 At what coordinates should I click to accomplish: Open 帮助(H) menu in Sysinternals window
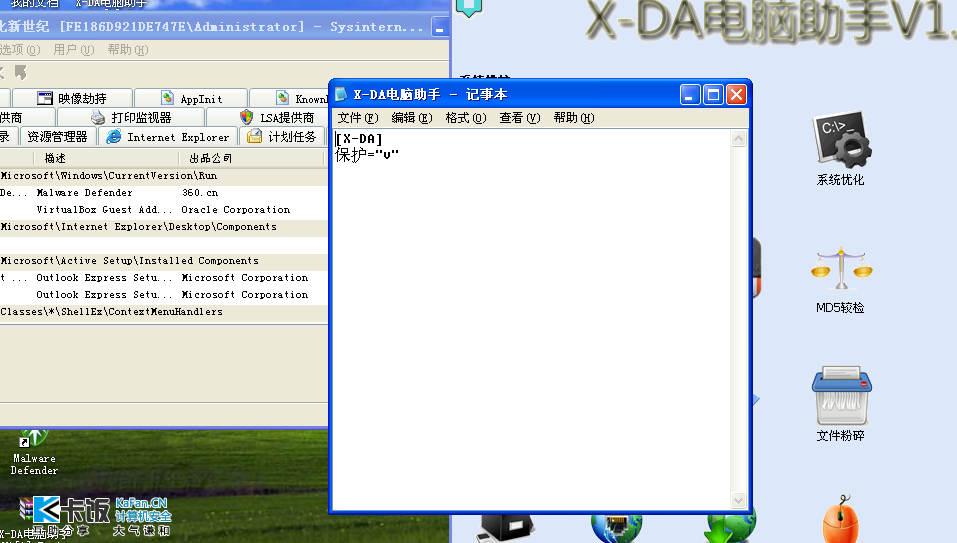pyautogui.click(x=128, y=49)
